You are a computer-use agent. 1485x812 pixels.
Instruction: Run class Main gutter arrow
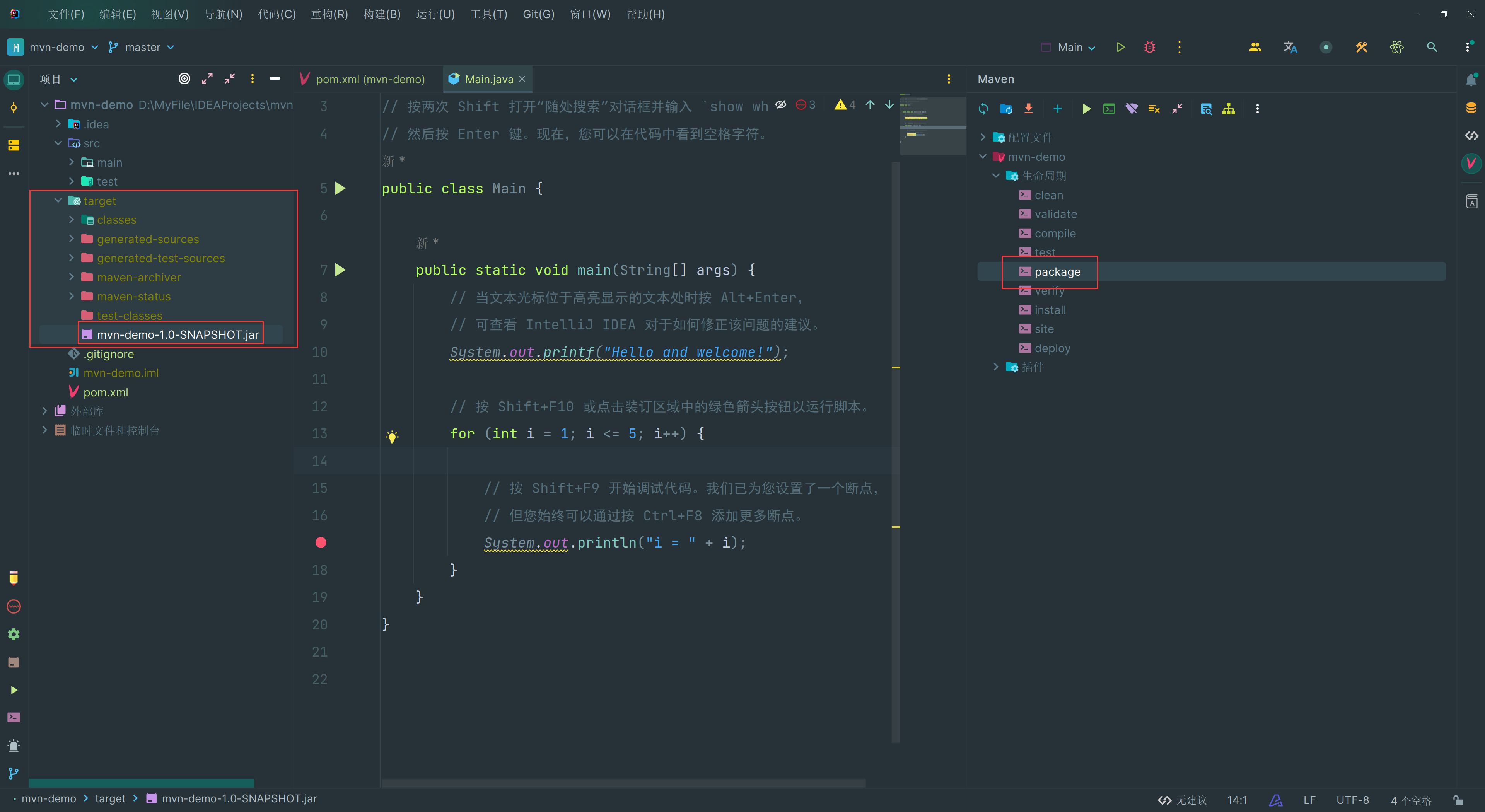[x=341, y=188]
